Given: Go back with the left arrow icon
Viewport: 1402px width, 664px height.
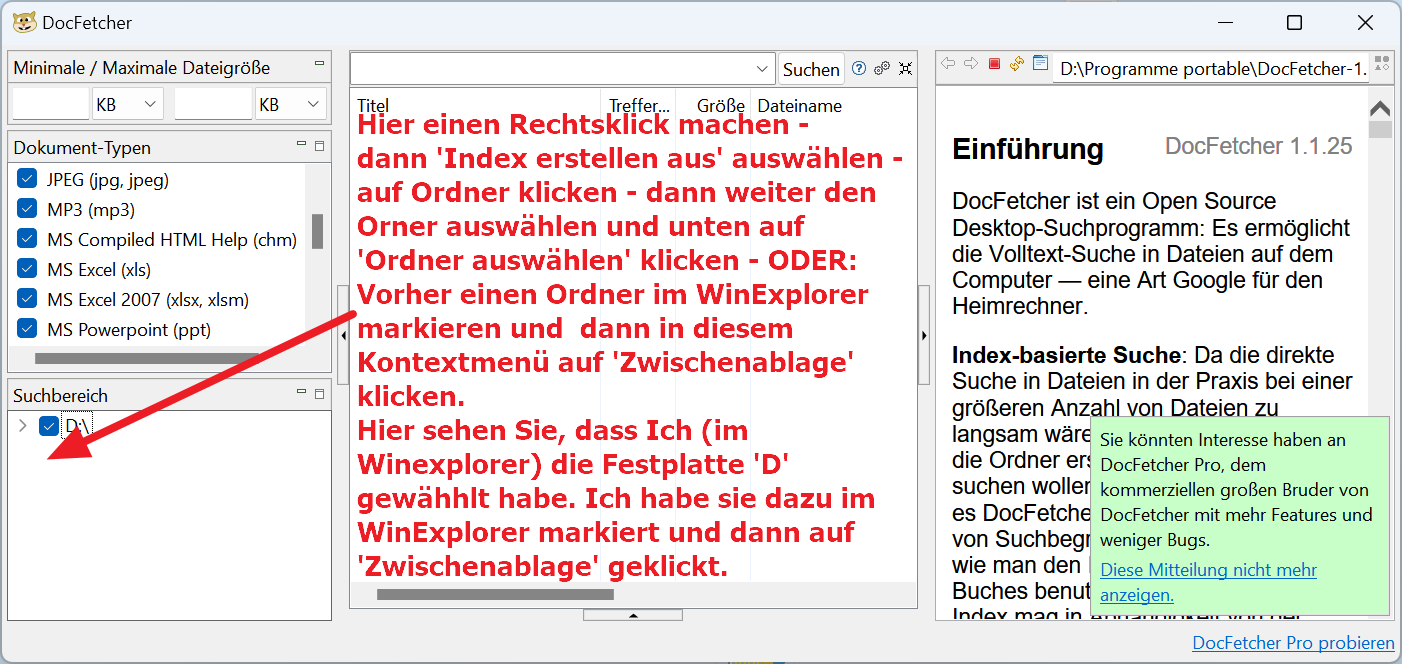Looking at the screenshot, I should [948, 64].
